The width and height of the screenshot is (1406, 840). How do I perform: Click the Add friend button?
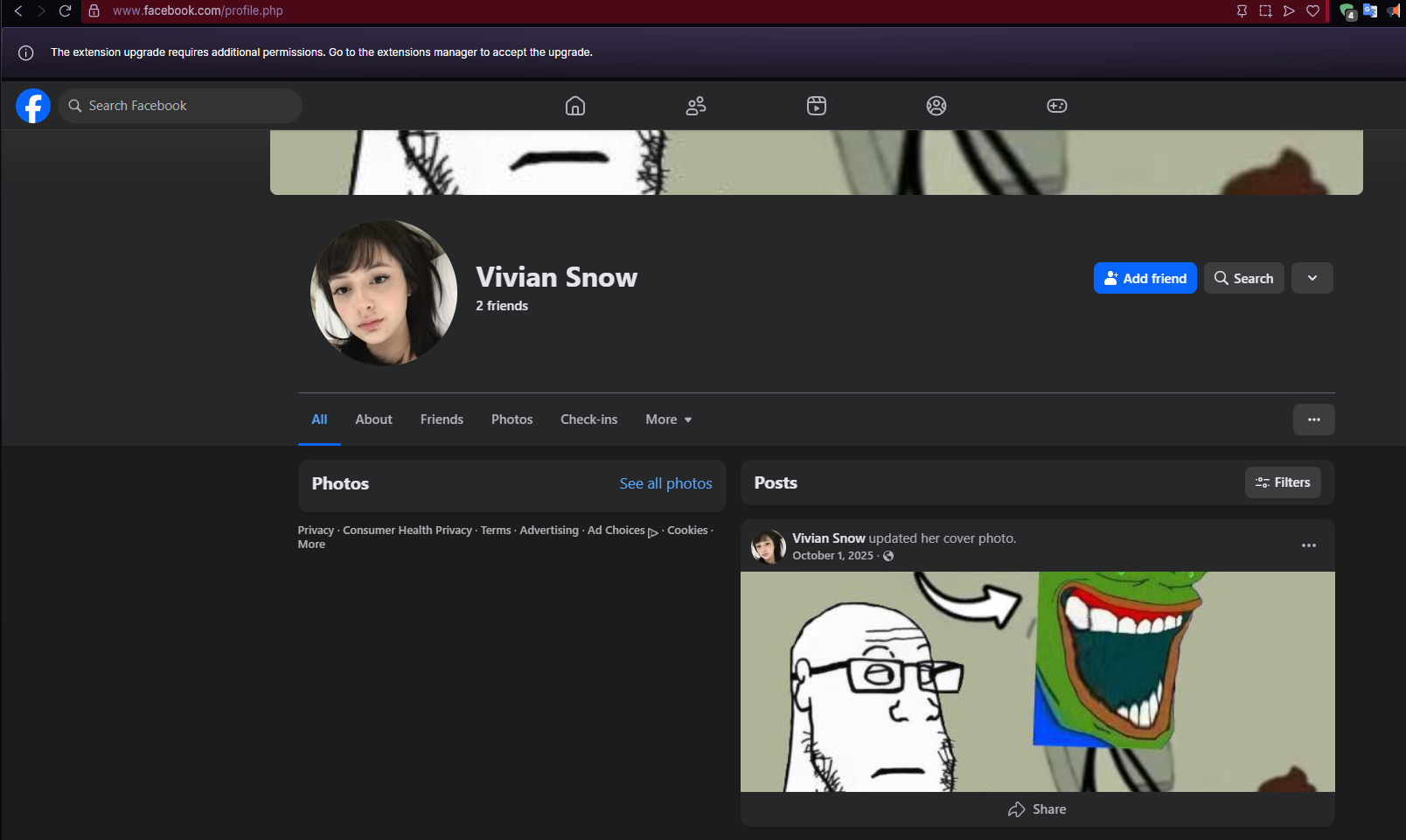point(1145,278)
